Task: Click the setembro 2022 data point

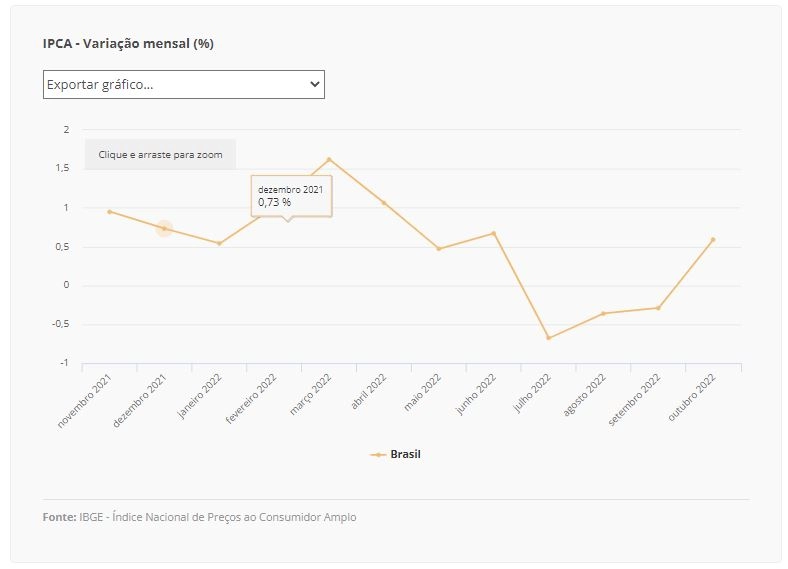Action: [x=658, y=308]
